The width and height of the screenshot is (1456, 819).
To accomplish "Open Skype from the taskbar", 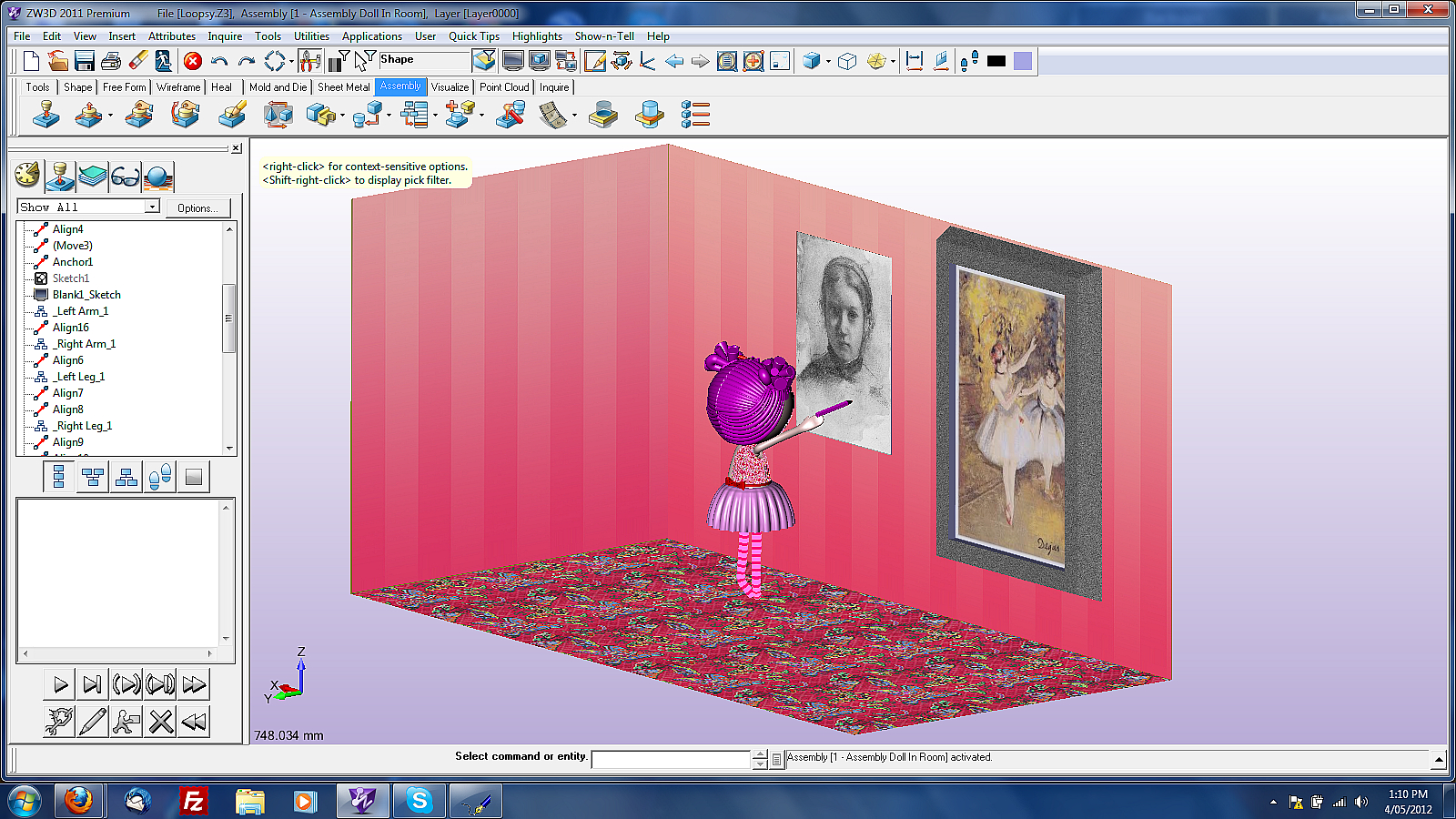I will coord(419,801).
